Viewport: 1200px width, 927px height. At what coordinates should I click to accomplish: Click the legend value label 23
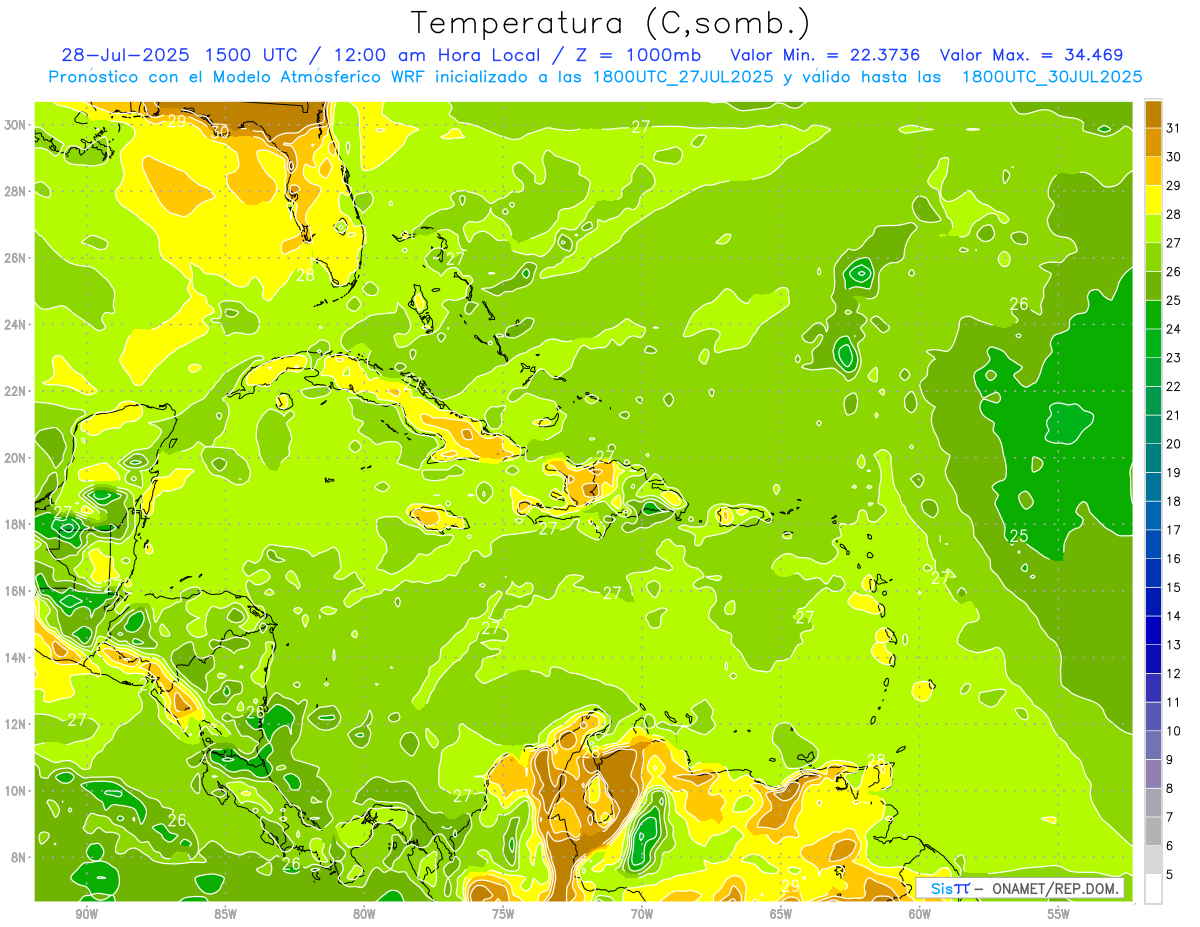coord(1174,358)
